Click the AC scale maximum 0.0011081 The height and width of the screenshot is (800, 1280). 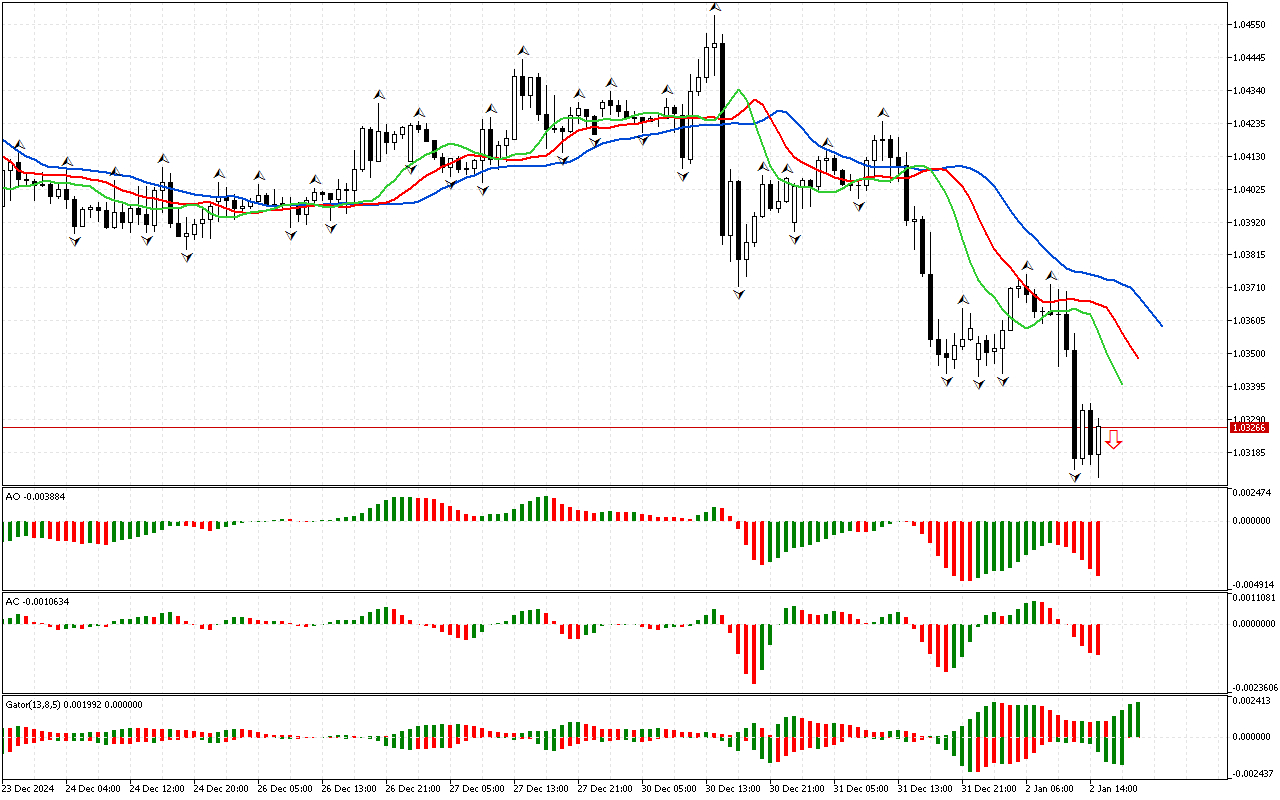[x=1252, y=597]
